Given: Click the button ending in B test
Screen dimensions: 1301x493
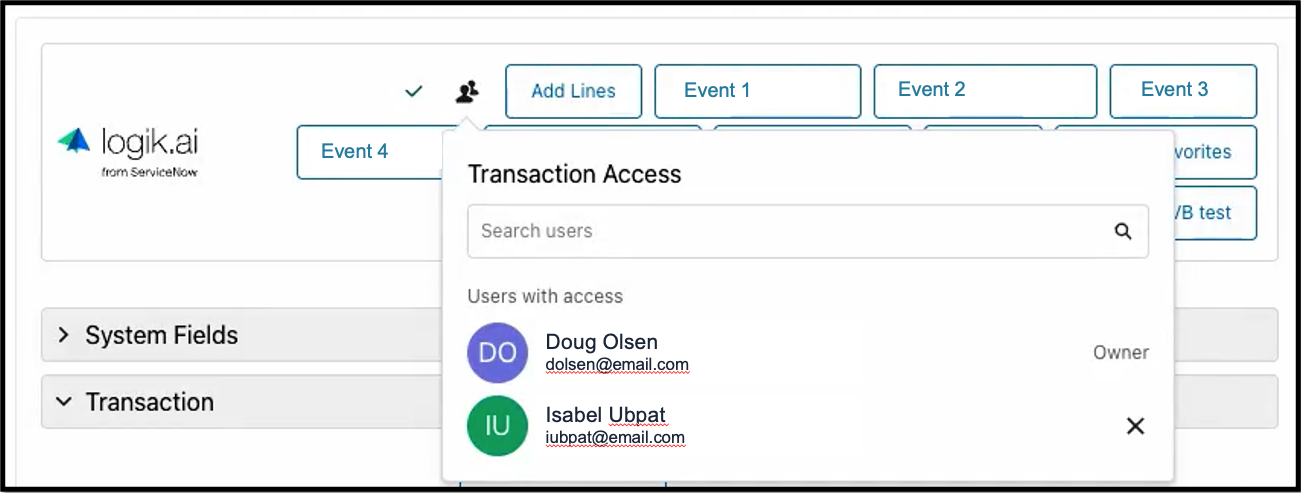Looking at the screenshot, I should [x=1215, y=213].
